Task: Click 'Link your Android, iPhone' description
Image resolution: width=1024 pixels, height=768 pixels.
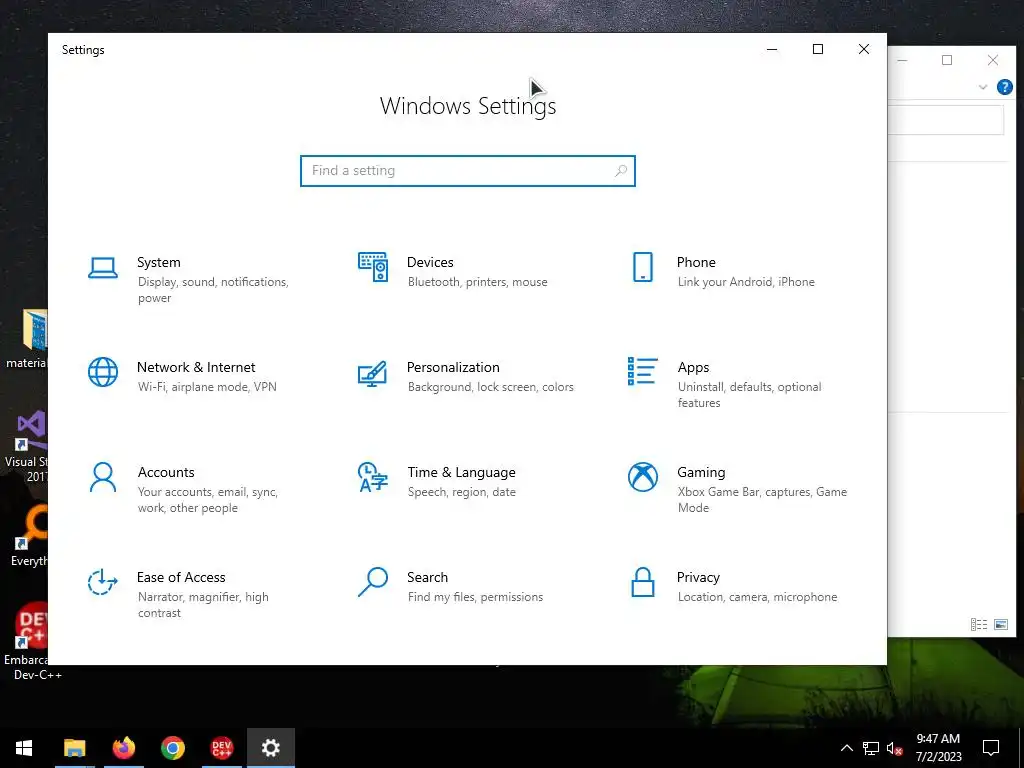Action: (x=746, y=282)
